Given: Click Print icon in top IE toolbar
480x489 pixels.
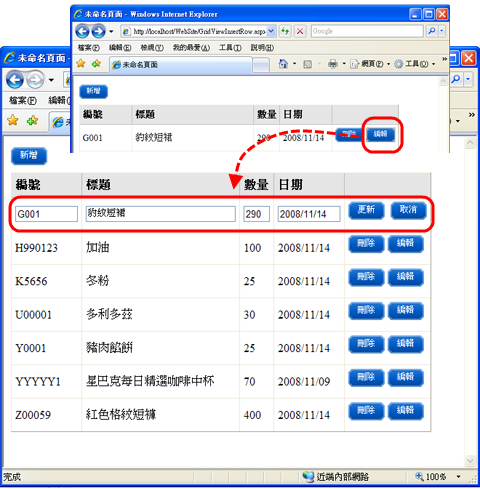Looking at the screenshot, I should pos(333,64).
